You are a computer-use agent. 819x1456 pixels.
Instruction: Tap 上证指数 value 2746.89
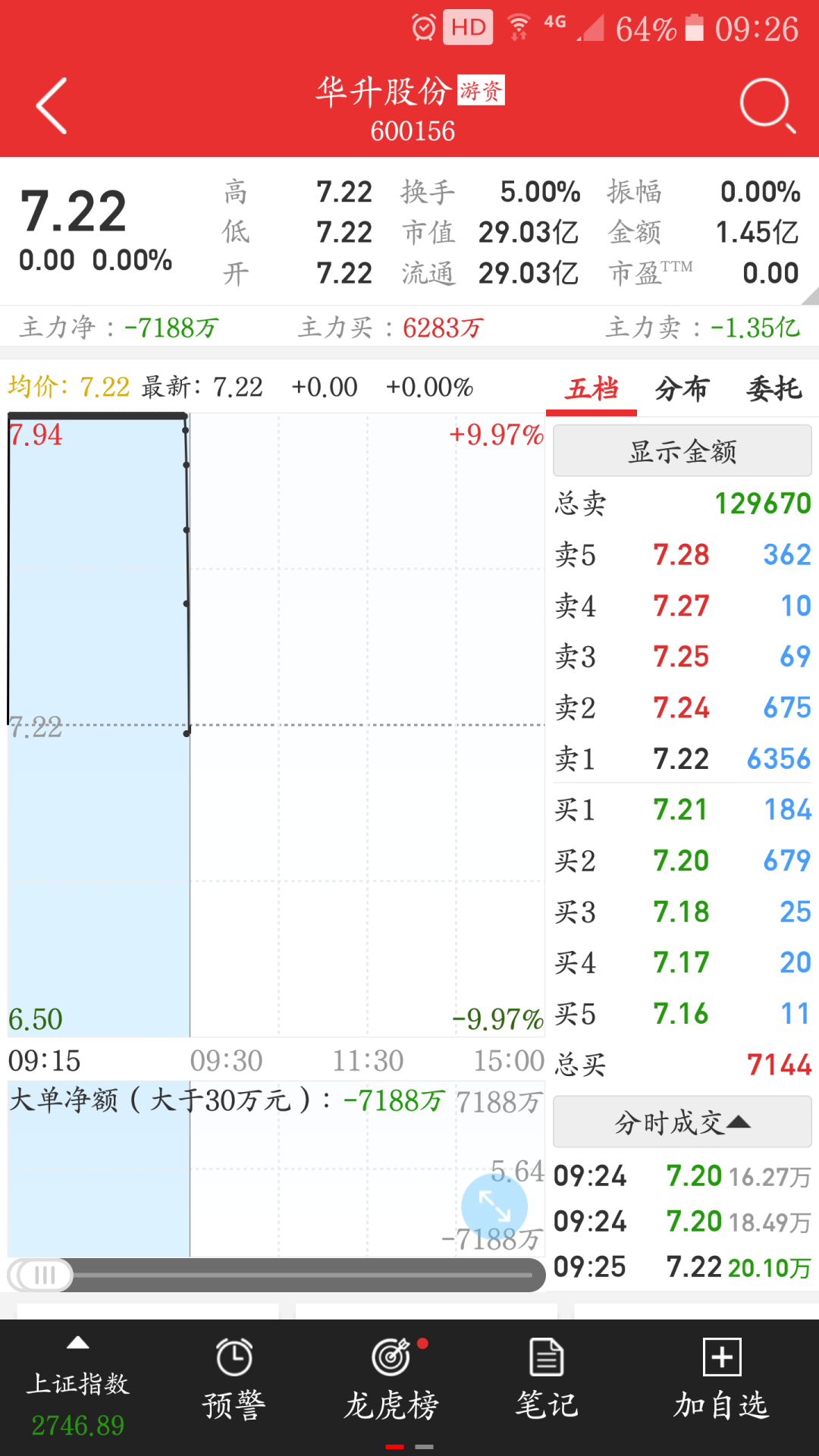tap(78, 1426)
